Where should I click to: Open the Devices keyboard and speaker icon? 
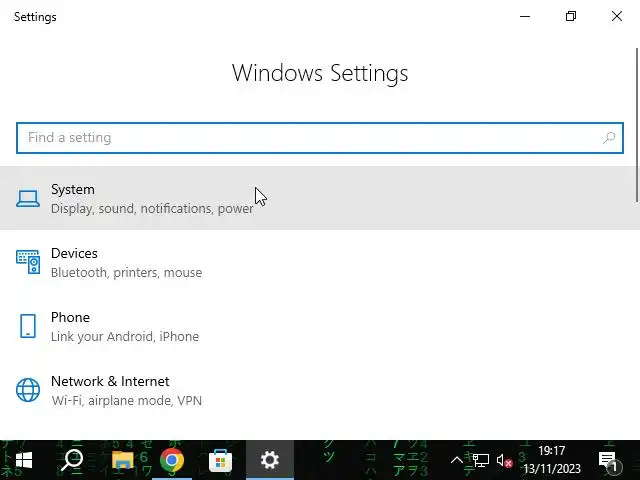(x=28, y=262)
